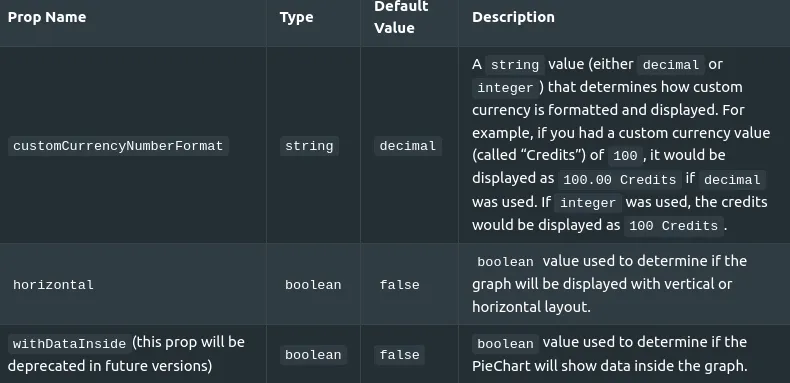
Task: Click the inline '100' code value
Action: coord(626,156)
